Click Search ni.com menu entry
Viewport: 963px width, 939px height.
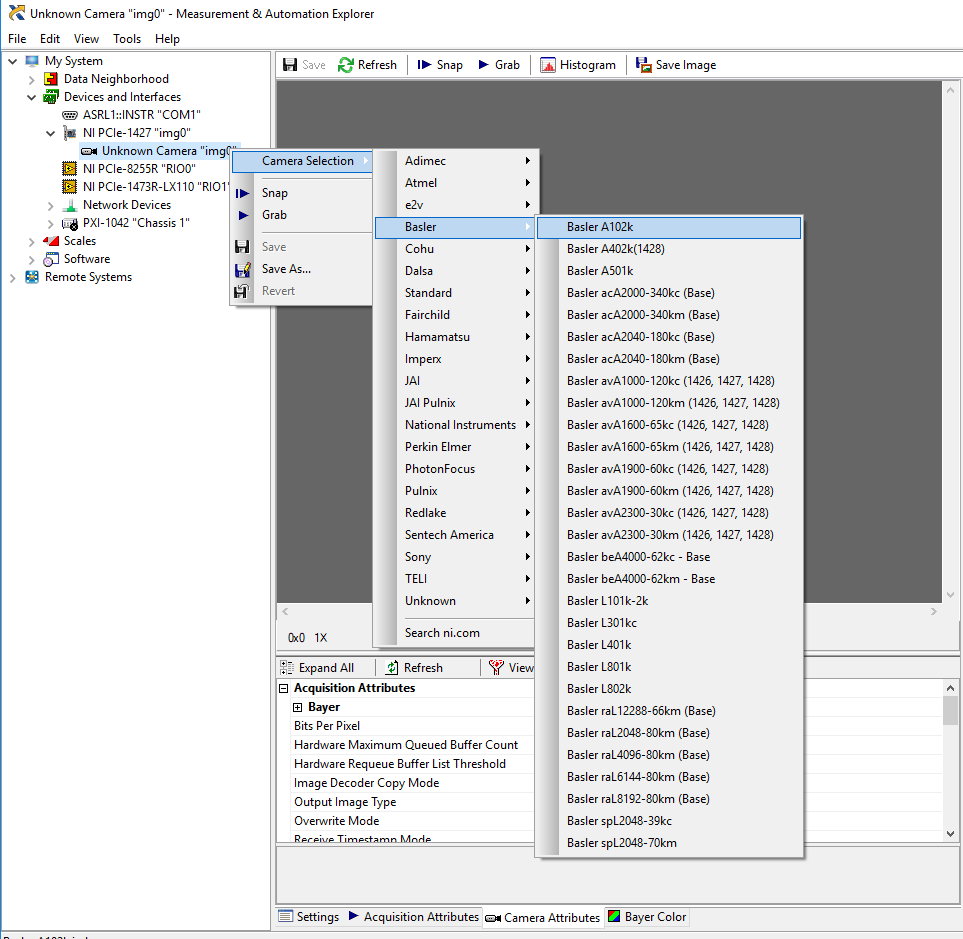point(442,632)
